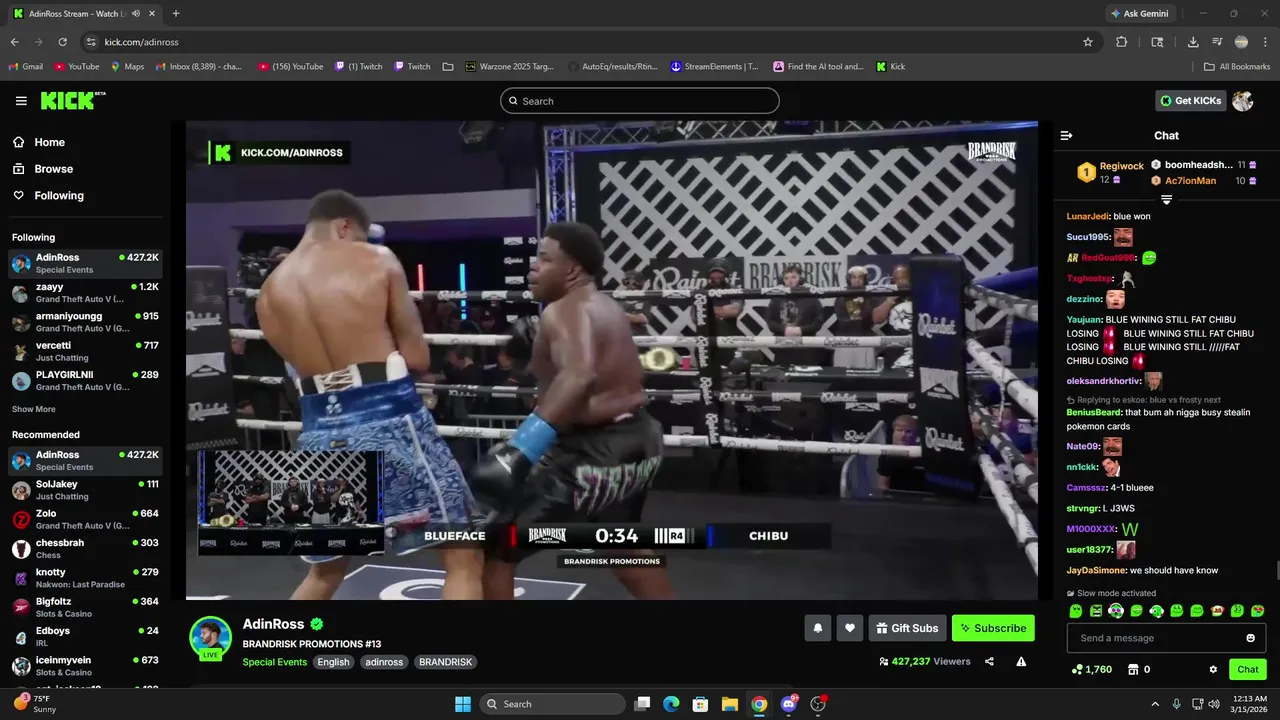Open the Kick bookmark in bookmarks bar
The height and width of the screenshot is (720, 1280).
click(891, 67)
